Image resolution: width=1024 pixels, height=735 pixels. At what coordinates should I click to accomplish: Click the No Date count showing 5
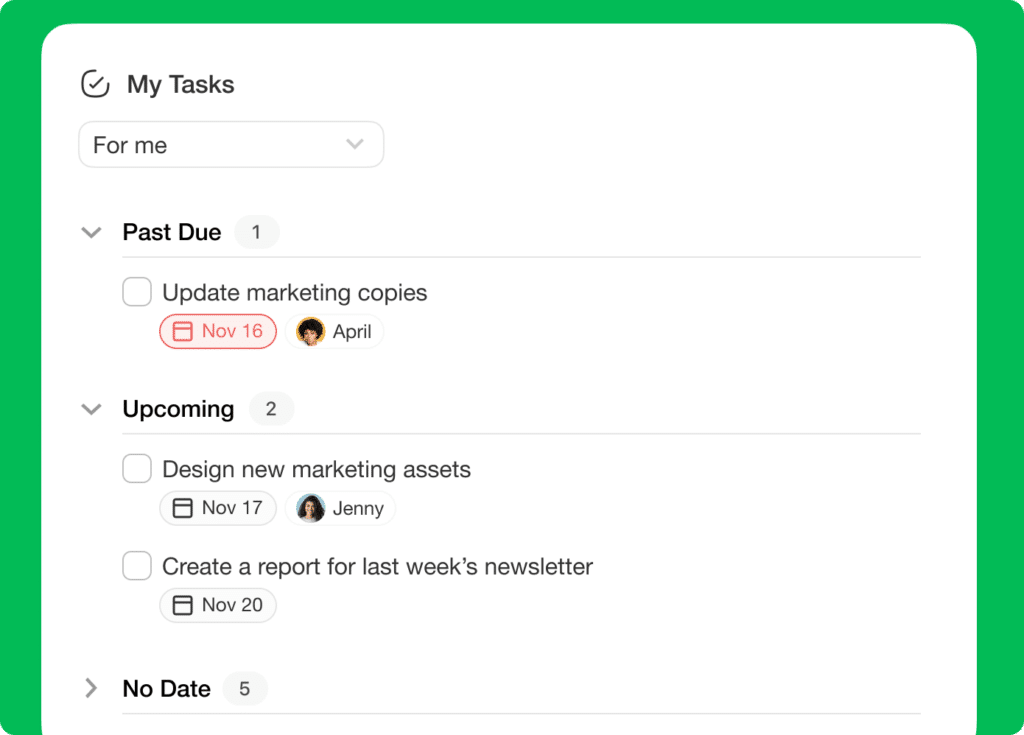tap(245, 688)
